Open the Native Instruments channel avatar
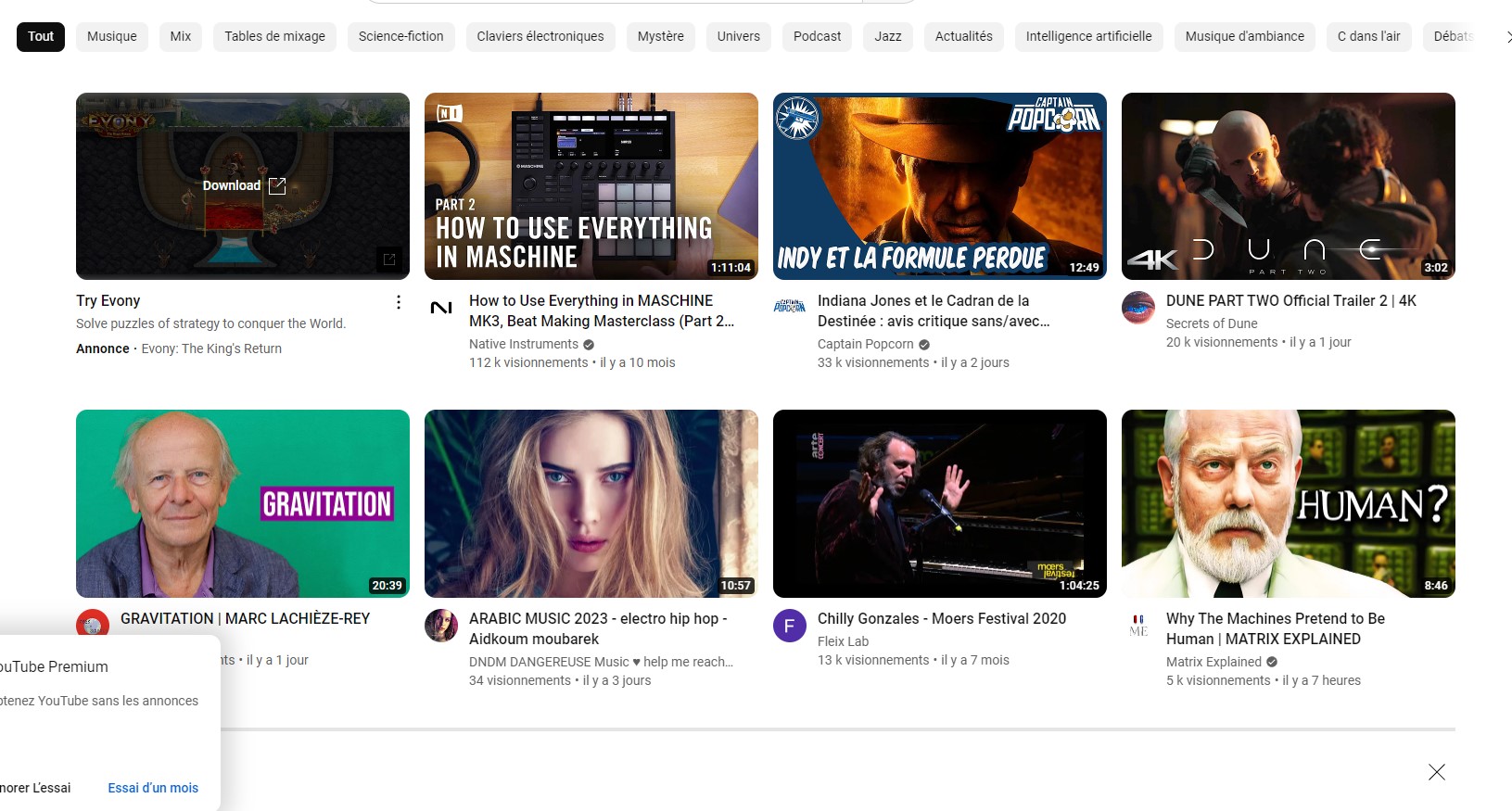The width and height of the screenshot is (1512, 811). 441,308
